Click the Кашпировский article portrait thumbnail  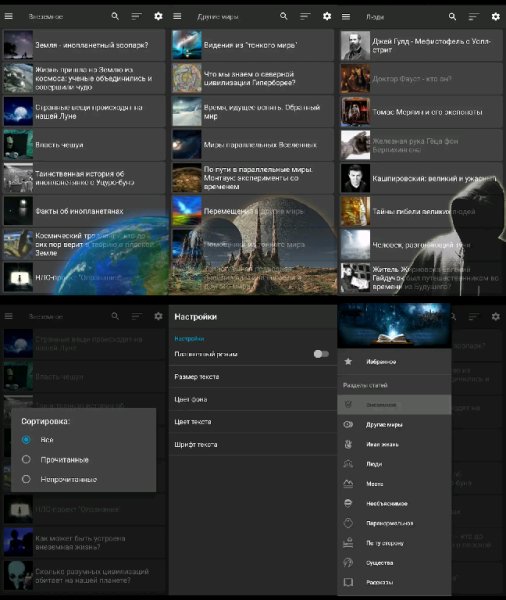click(x=355, y=178)
